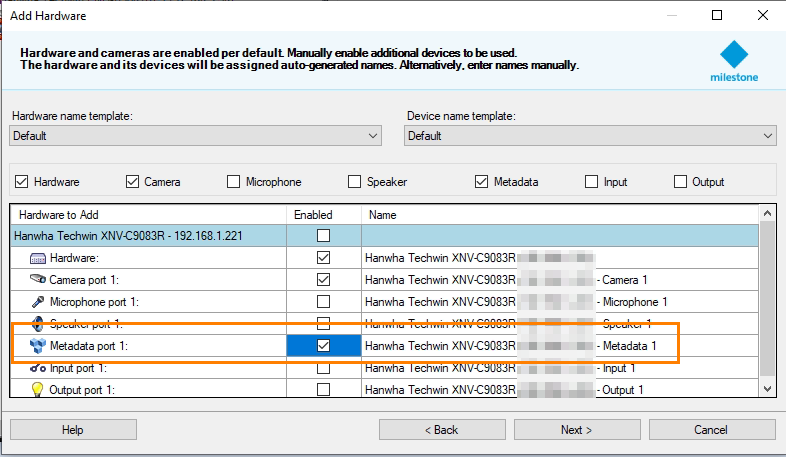Click the Microphone port 1 icon
786x457 pixels.
coord(38,302)
